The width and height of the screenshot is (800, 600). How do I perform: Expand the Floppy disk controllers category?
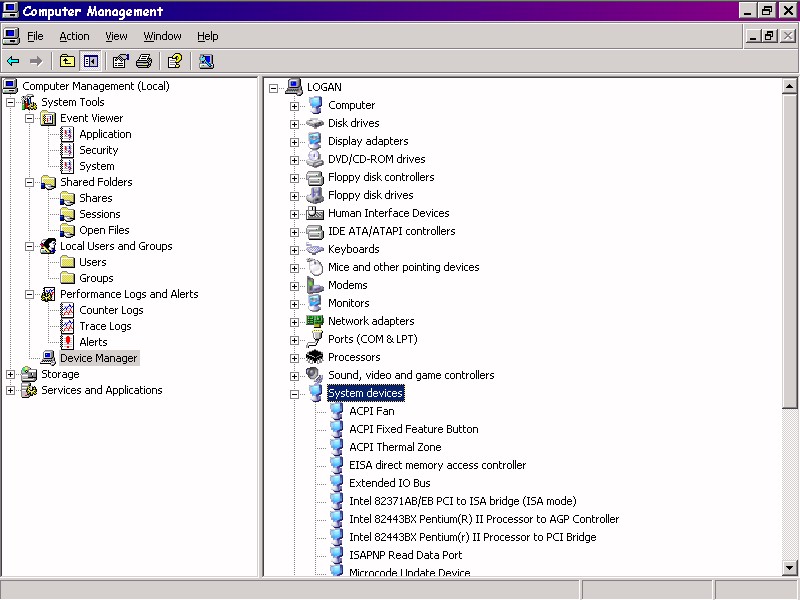coord(294,178)
